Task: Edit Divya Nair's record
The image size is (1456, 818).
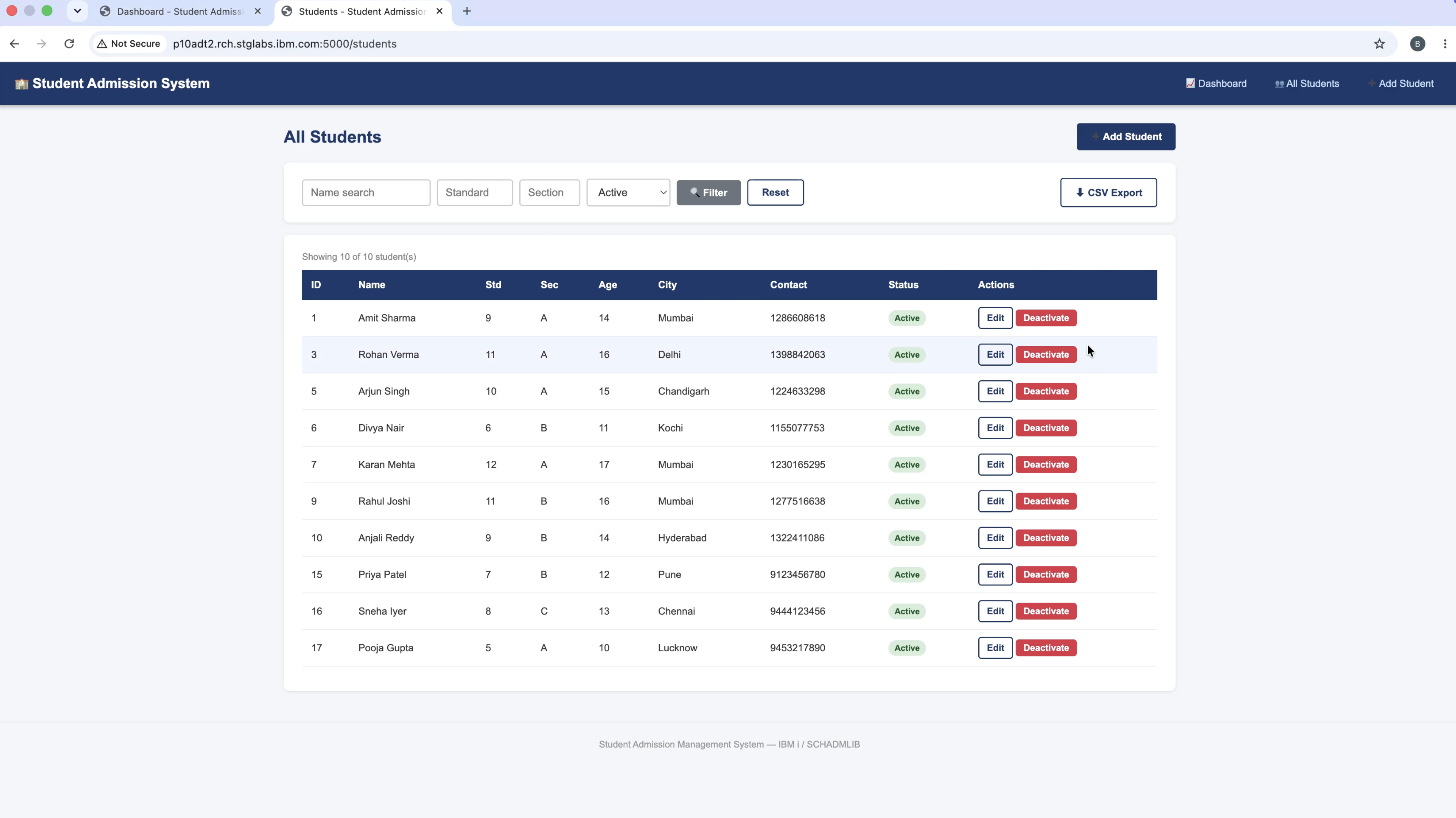Action: pyautogui.click(x=995, y=428)
